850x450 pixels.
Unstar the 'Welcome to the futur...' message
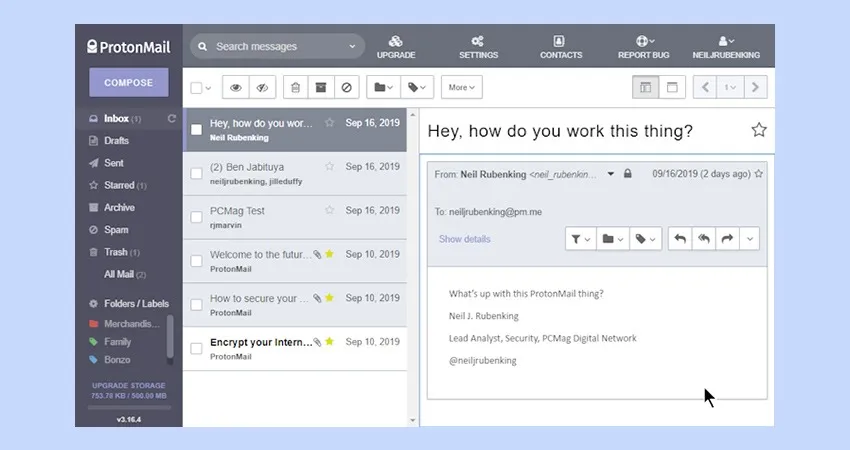329,254
